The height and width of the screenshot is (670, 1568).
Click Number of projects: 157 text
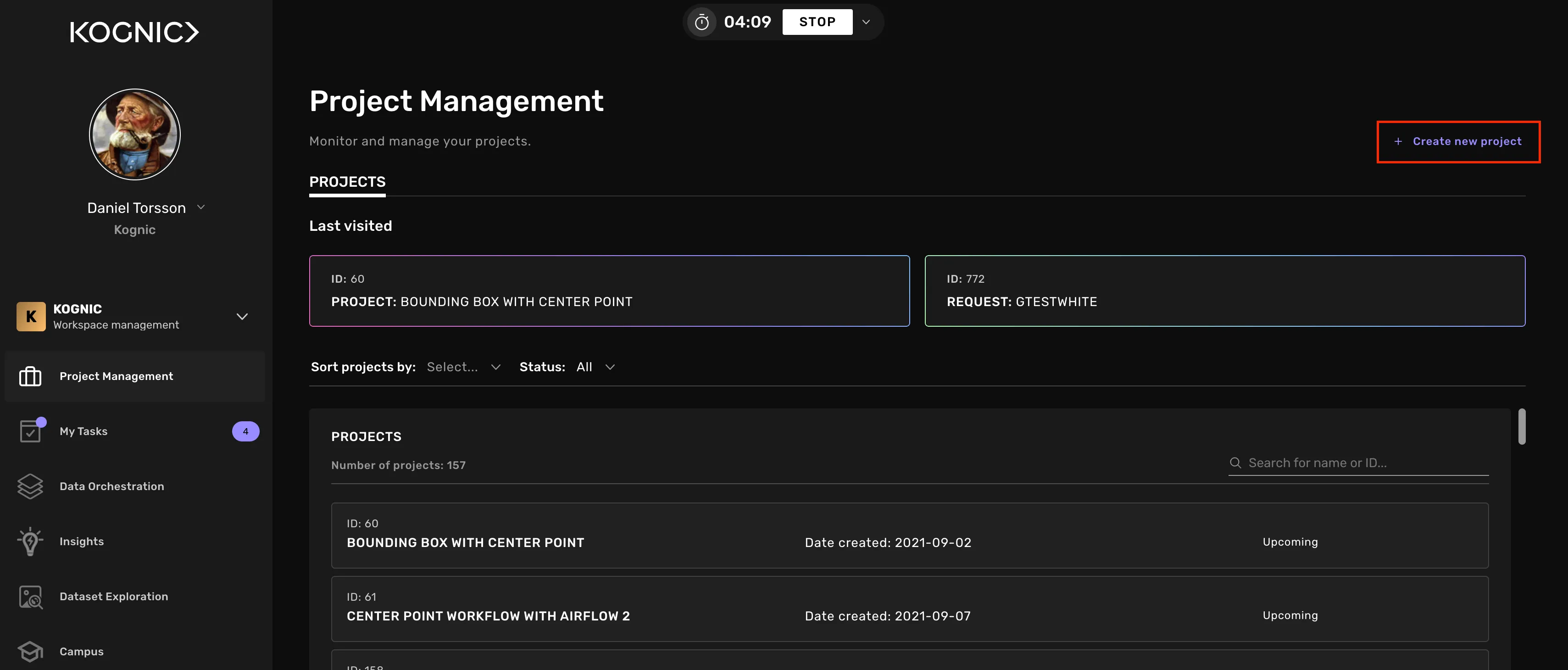[x=398, y=465]
